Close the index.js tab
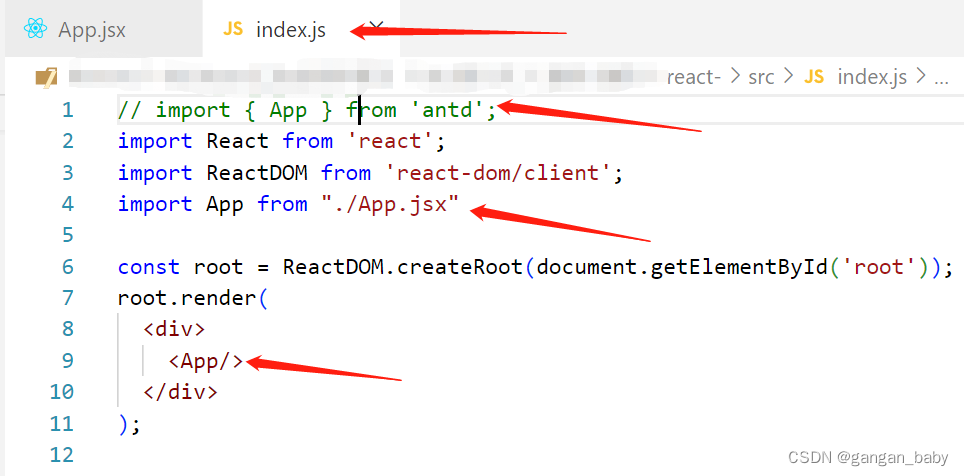This screenshot has height=476, width=964. (x=376, y=26)
